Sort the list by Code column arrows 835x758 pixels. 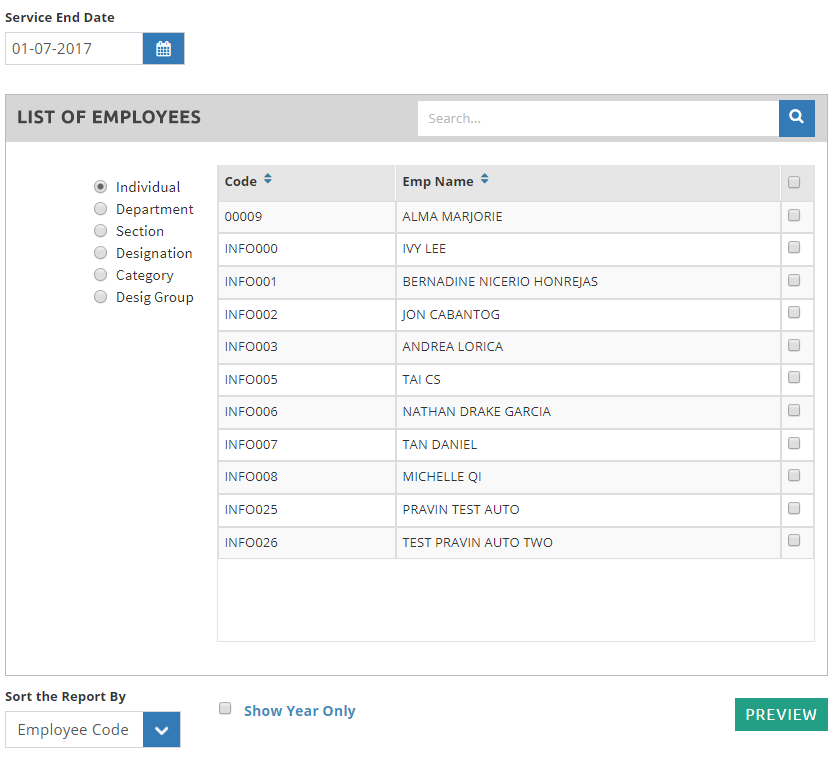coord(268,180)
